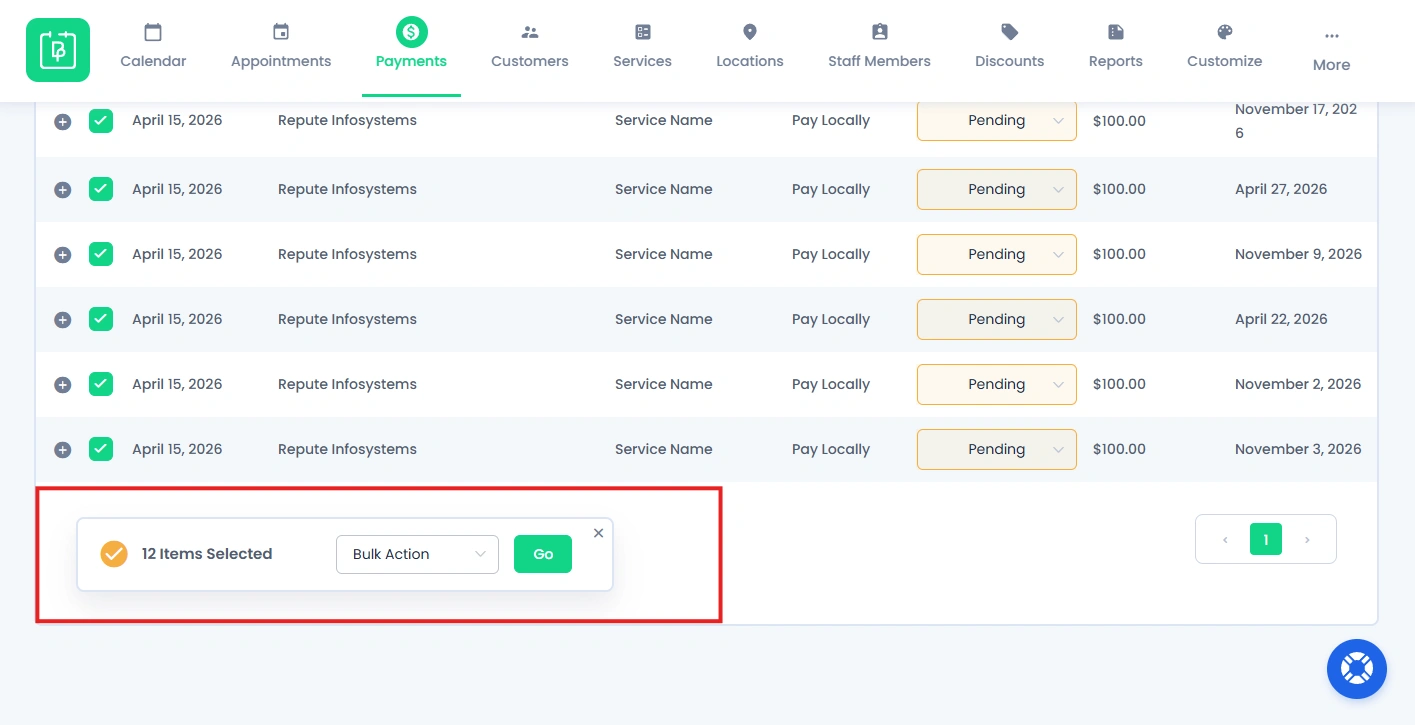Switch to Staff Members tab

click(x=879, y=49)
